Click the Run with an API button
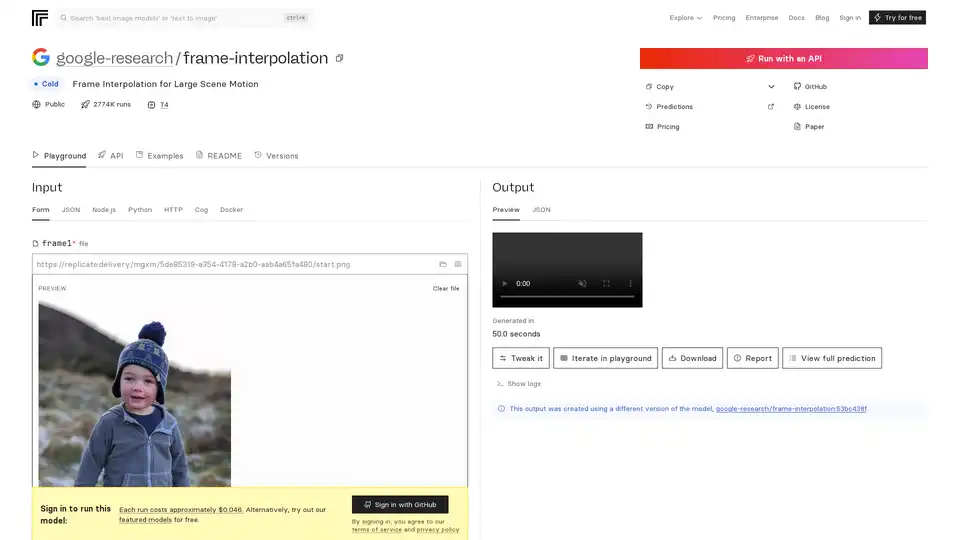960x540 pixels. tap(783, 59)
